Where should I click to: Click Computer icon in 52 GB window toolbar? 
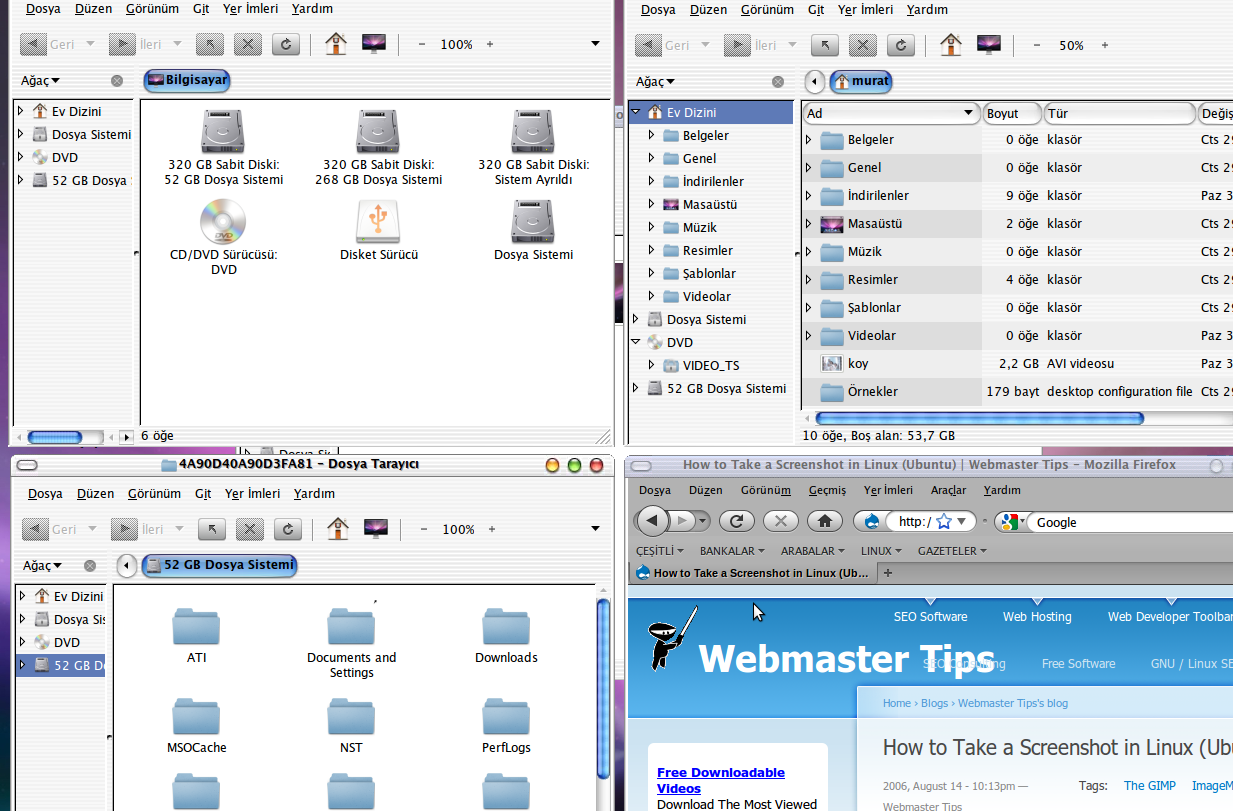[x=376, y=528]
